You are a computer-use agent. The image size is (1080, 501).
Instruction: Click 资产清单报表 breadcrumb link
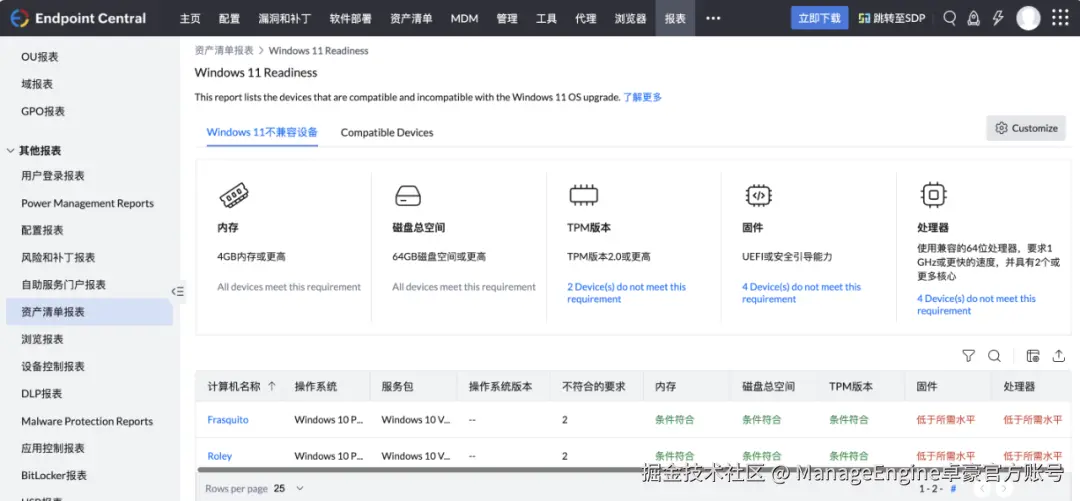click(224, 50)
